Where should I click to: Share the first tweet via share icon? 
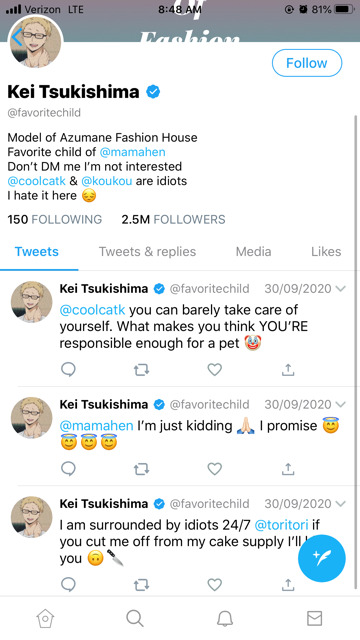[288, 370]
